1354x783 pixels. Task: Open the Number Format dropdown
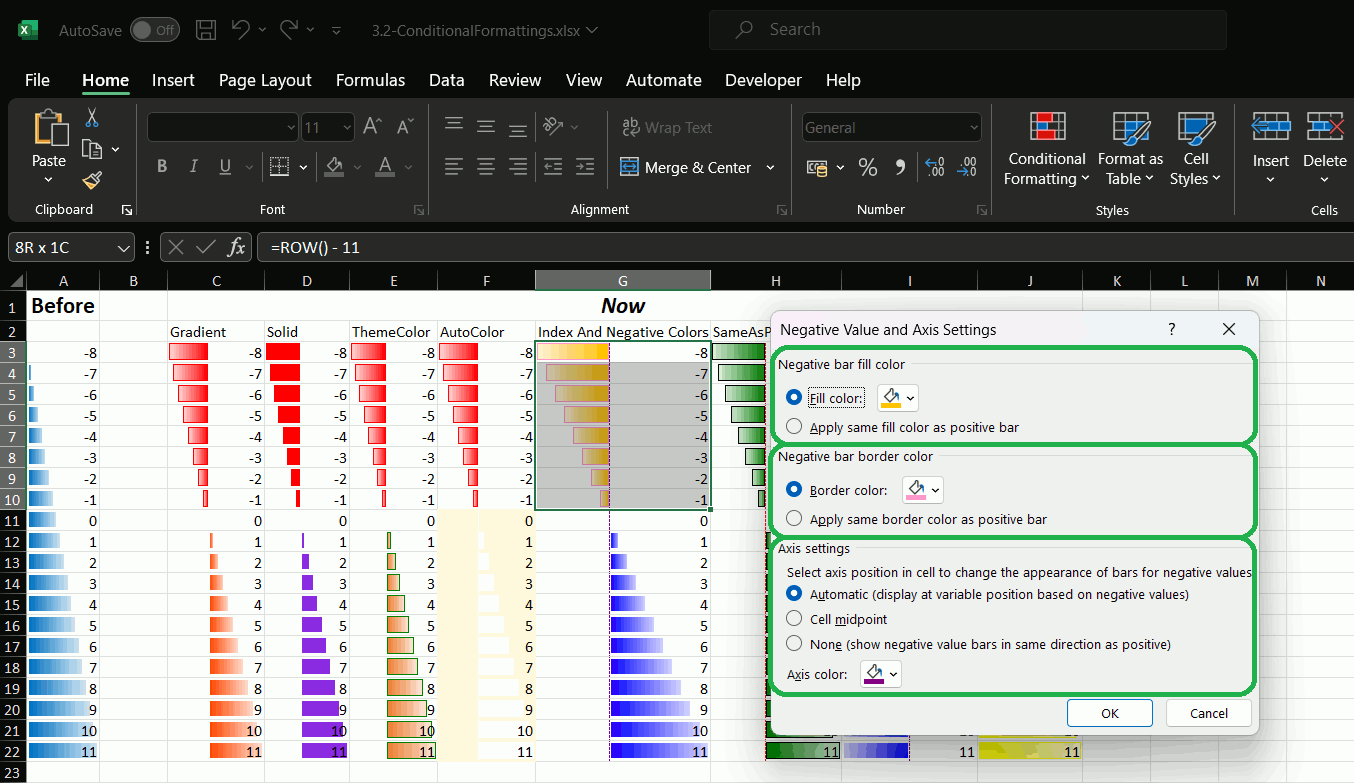(x=889, y=126)
